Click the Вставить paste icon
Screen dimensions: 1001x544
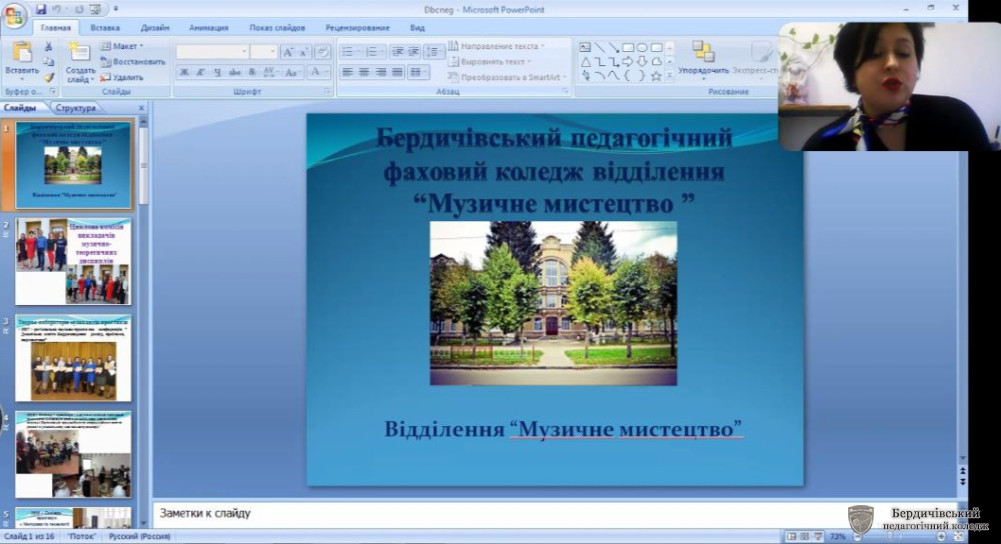pyautogui.click(x=22, y=54)
